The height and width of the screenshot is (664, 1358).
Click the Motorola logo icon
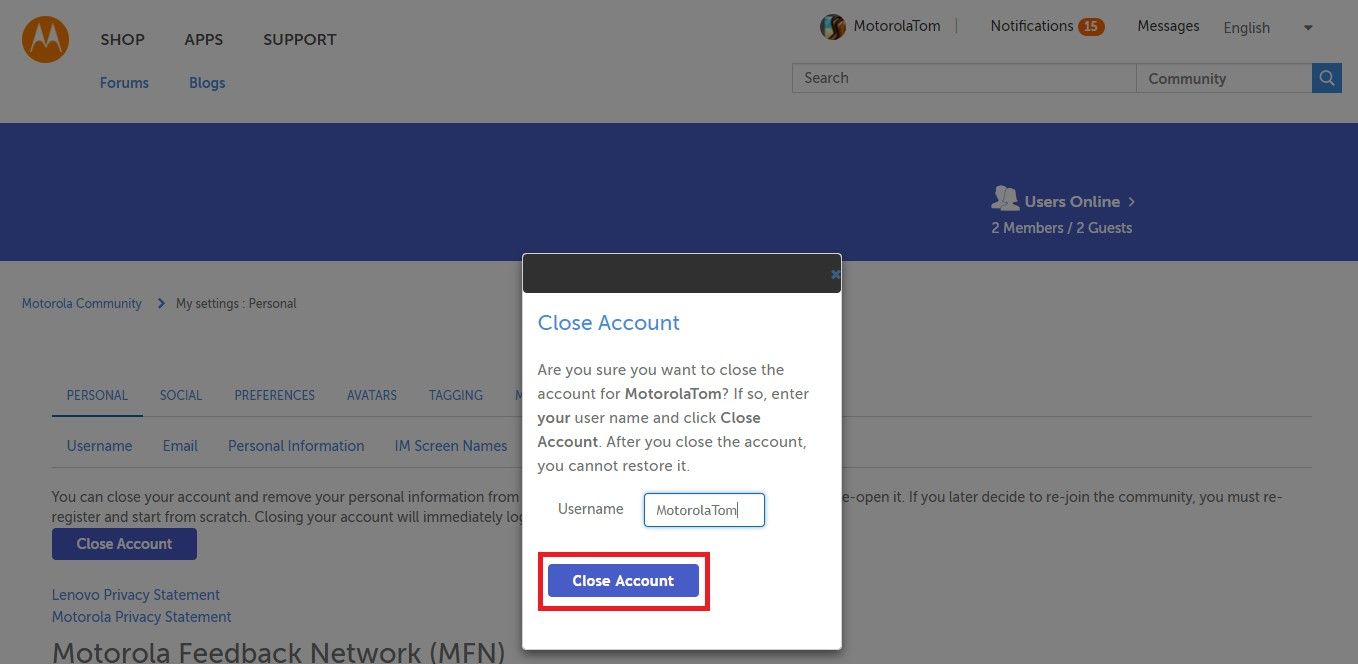(x=45, y=40)
